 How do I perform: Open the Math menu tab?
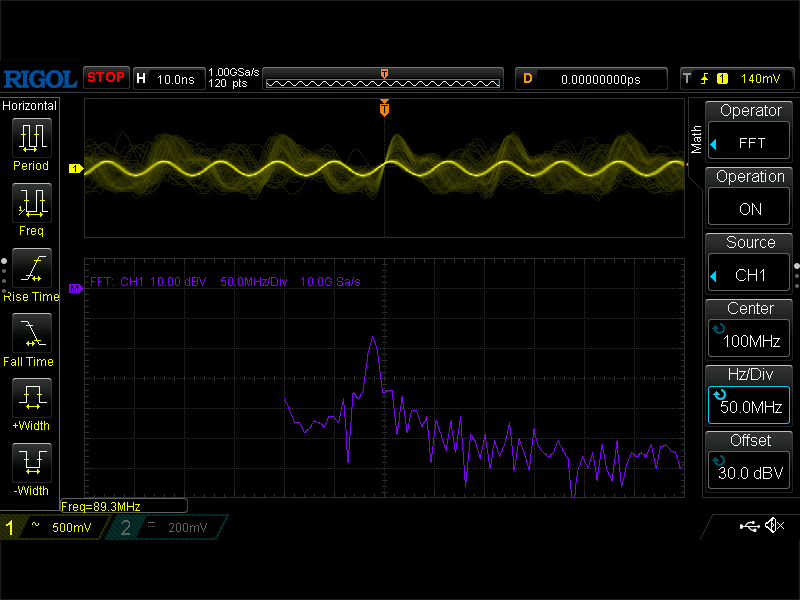coord(697,139)
